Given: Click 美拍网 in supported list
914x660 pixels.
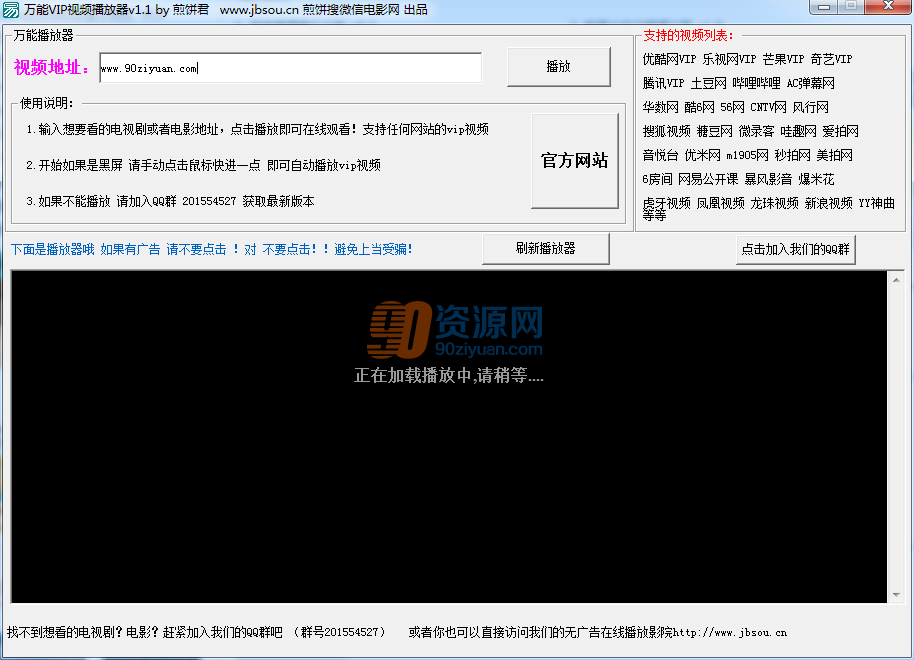Looking at the screenshot, I should tap(834, 155).
